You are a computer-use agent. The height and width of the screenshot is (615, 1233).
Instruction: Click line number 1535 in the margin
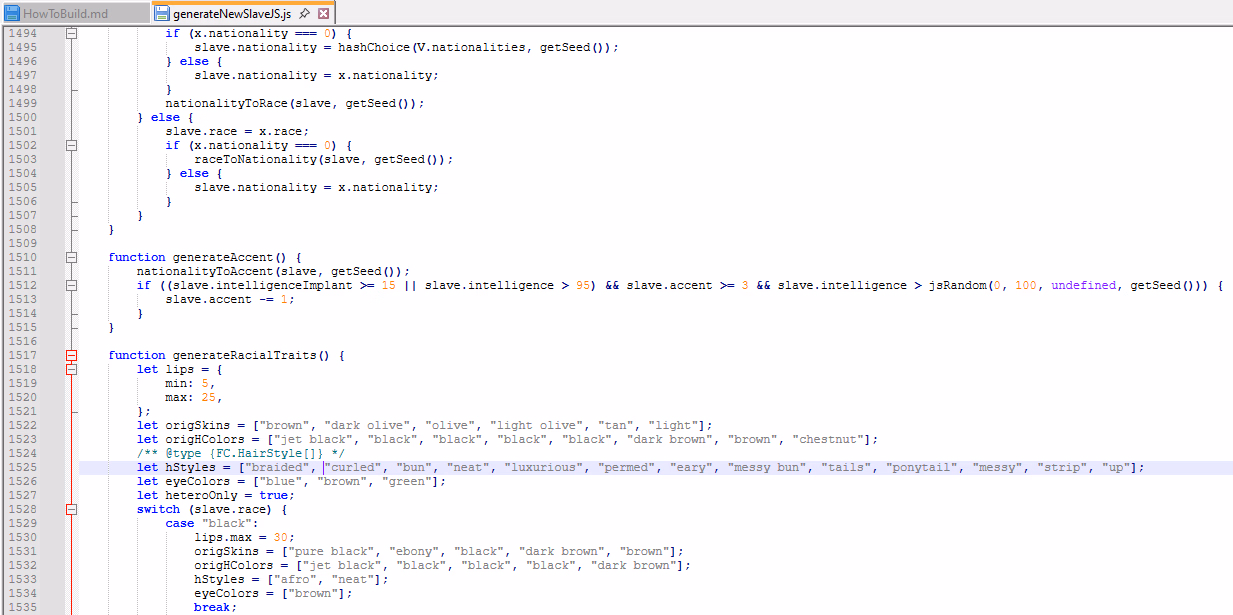pos(21,607)
